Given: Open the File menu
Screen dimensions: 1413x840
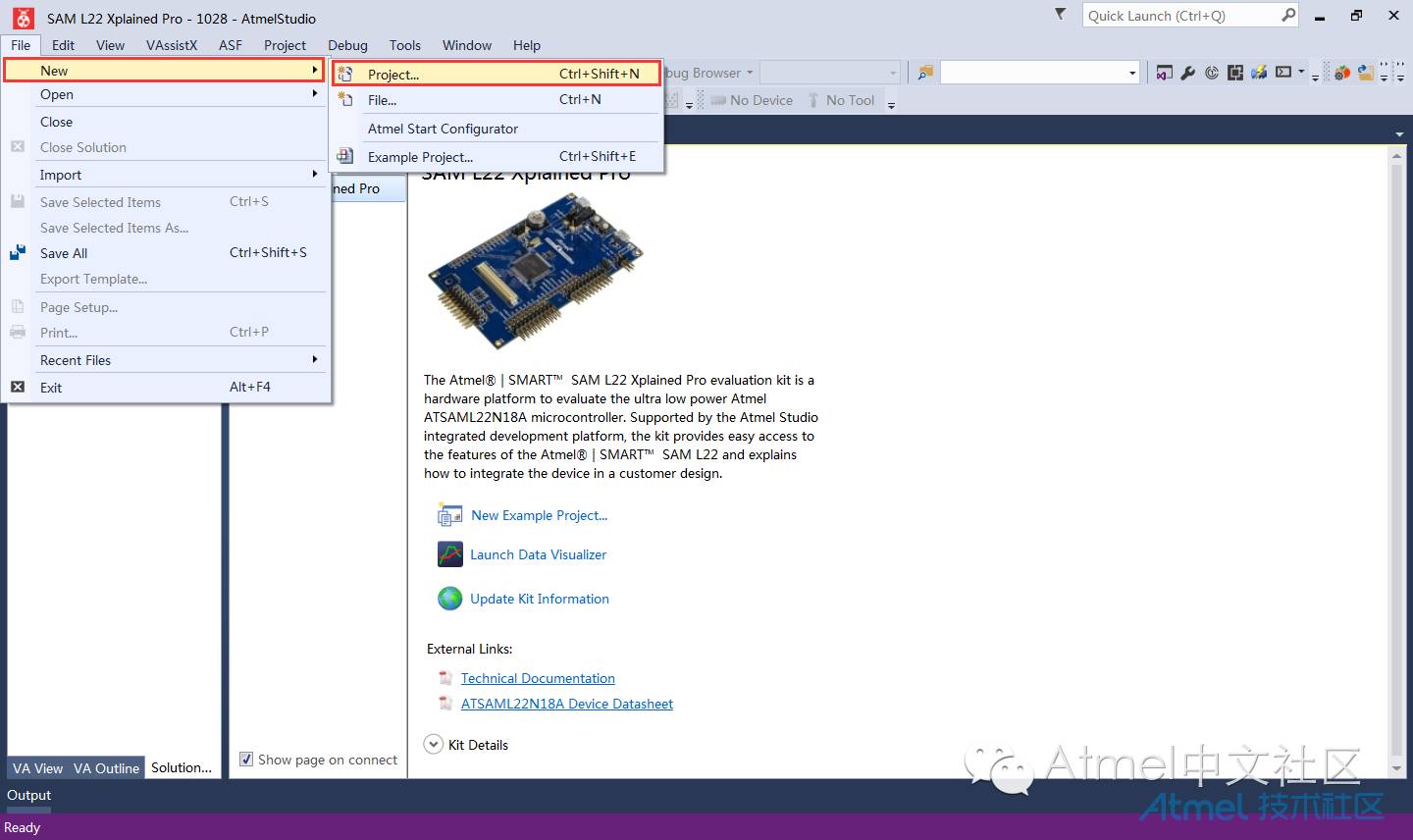Looking at the screenshot, I should 21,45.
